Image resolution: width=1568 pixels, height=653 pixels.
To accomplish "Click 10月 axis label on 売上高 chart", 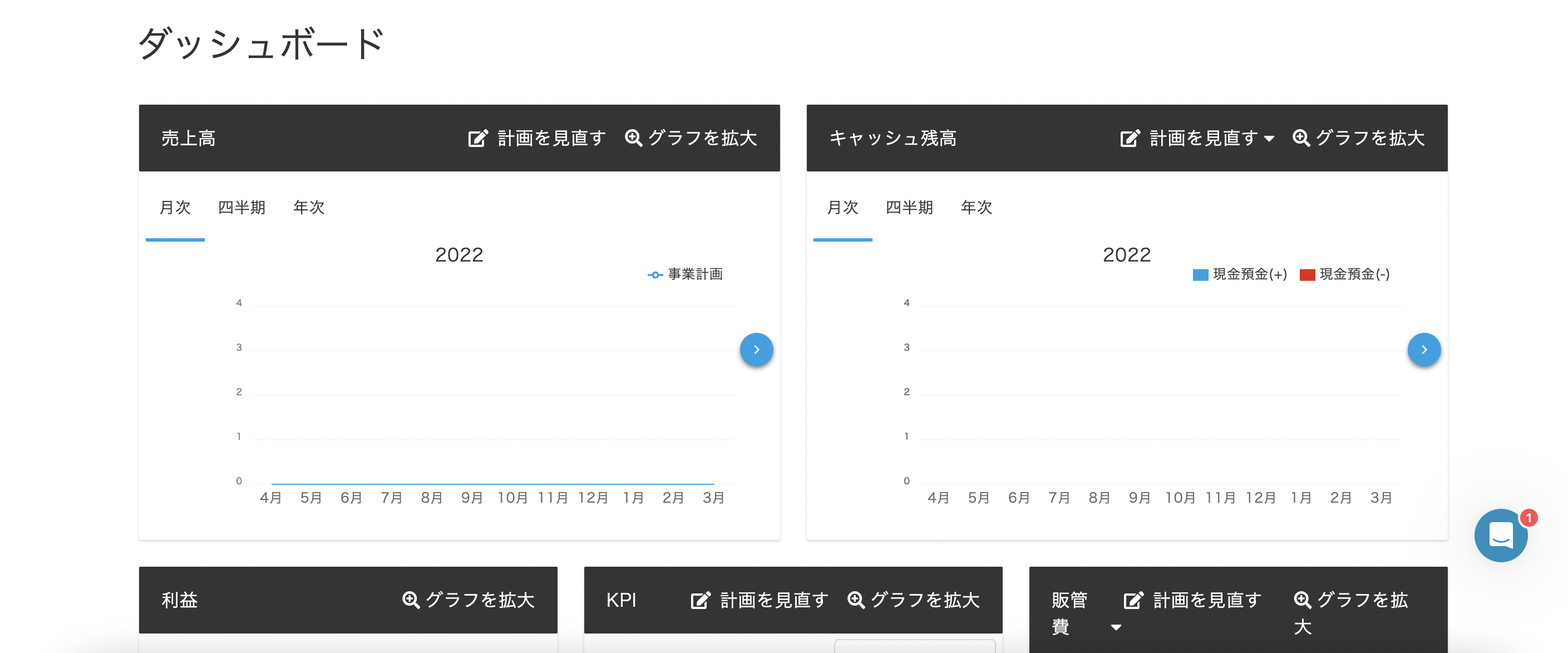I will 512,498.
